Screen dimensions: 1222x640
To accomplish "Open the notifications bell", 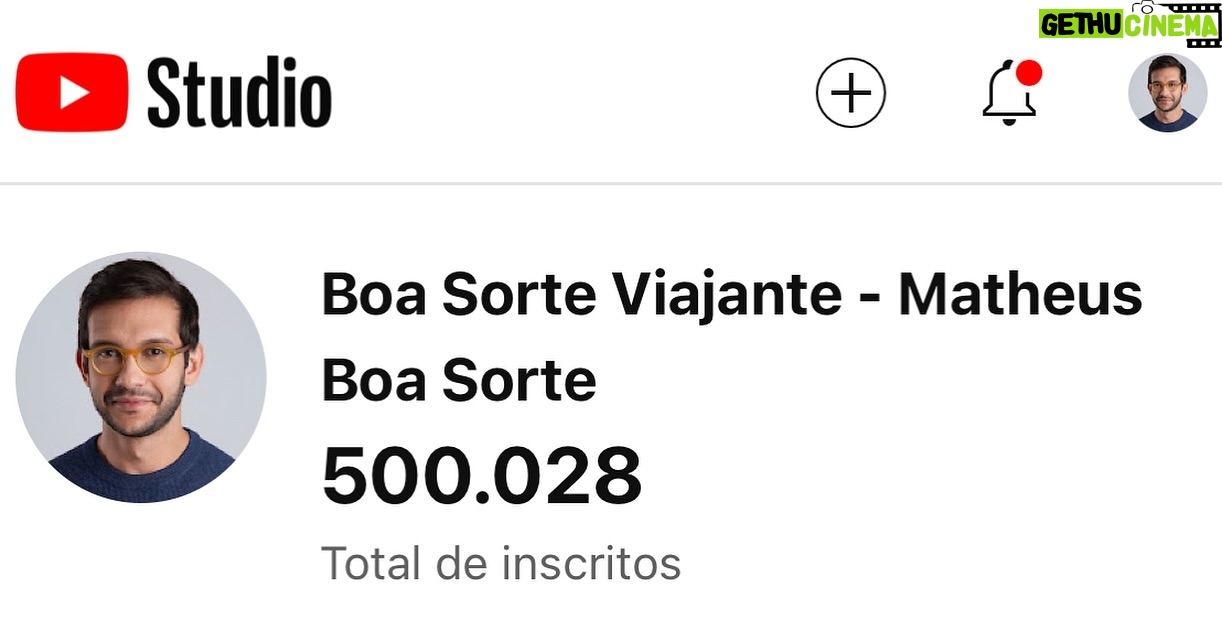I will (x=1007, y=96).
